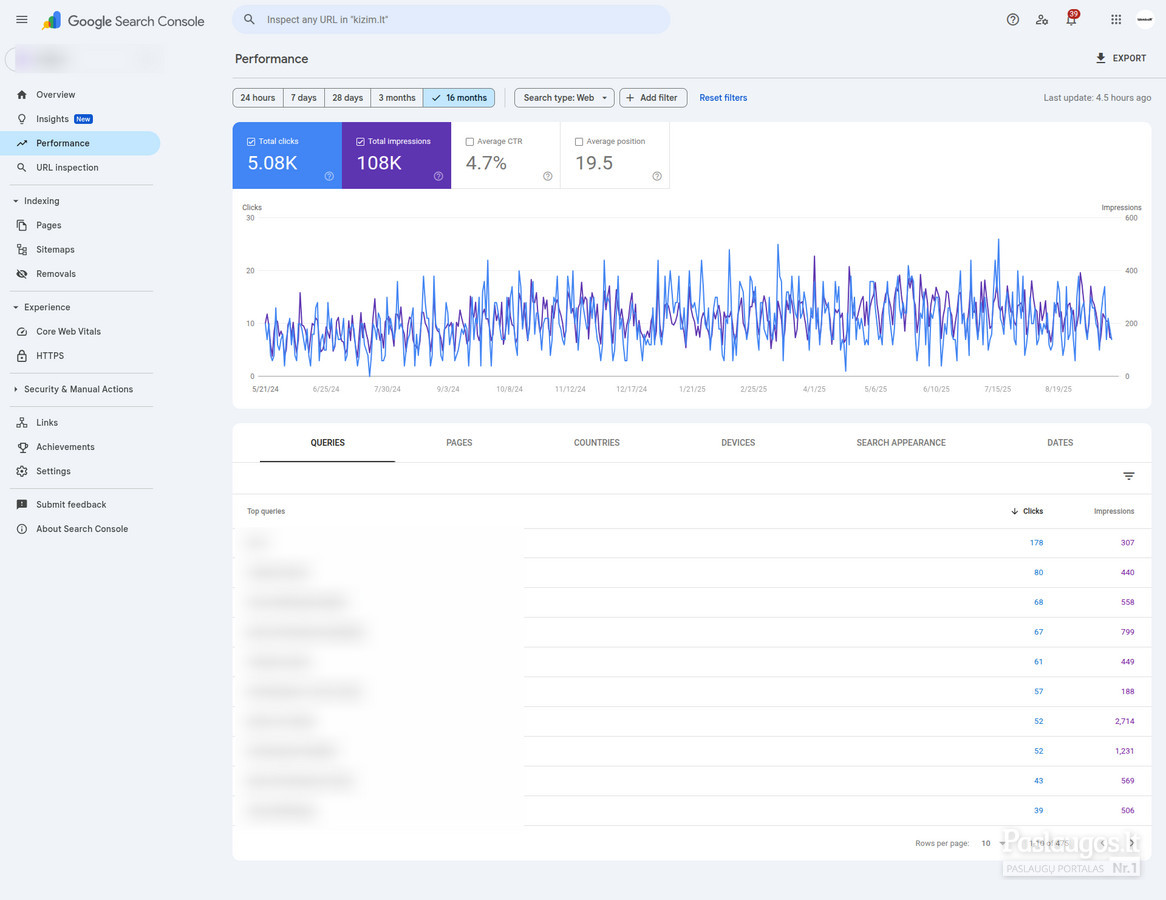Collapse the Indexing section
Screen dimensions: 1166x900
(16, 201)
